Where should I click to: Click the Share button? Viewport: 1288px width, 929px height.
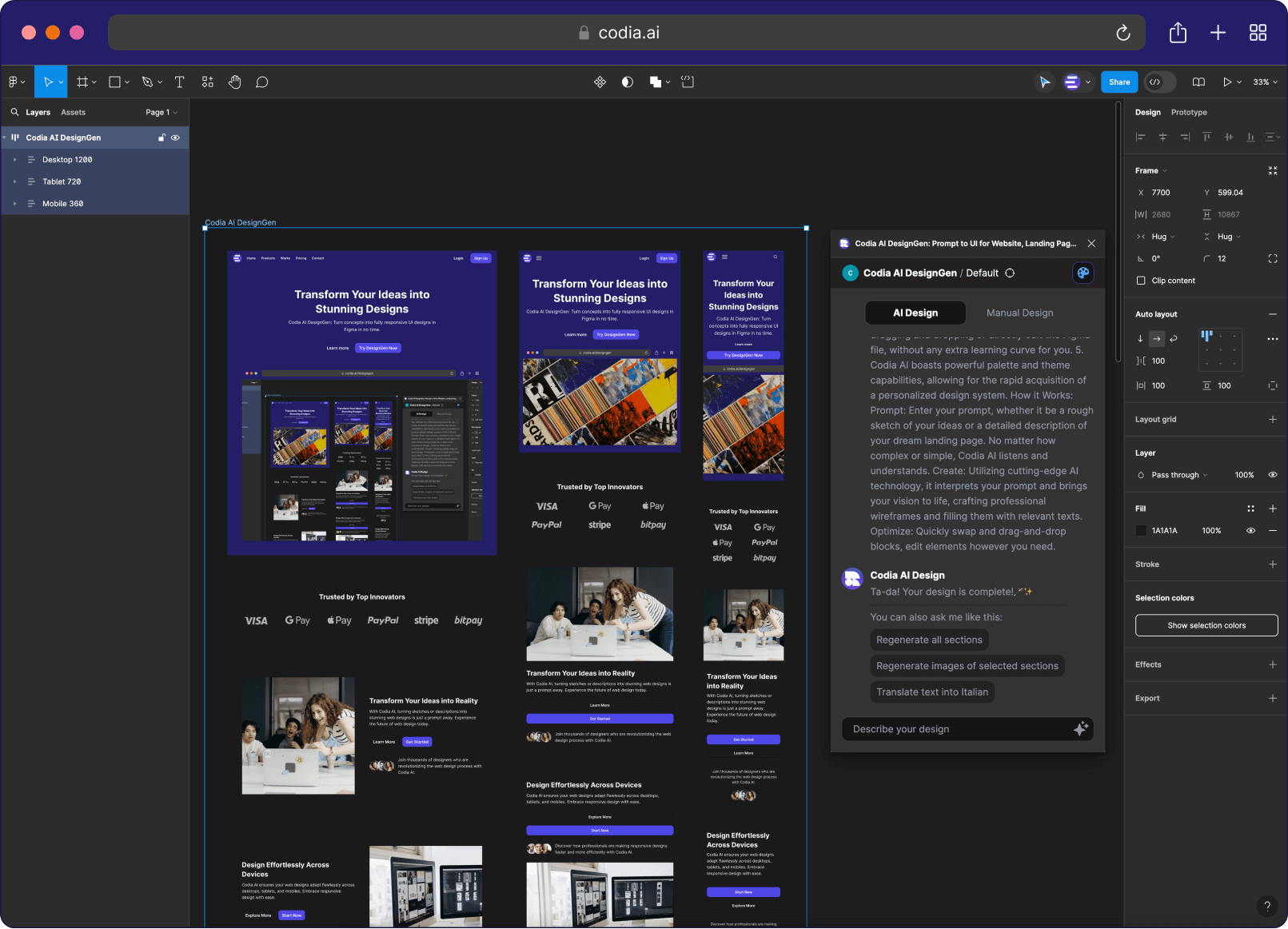(x=1119, y=82)
